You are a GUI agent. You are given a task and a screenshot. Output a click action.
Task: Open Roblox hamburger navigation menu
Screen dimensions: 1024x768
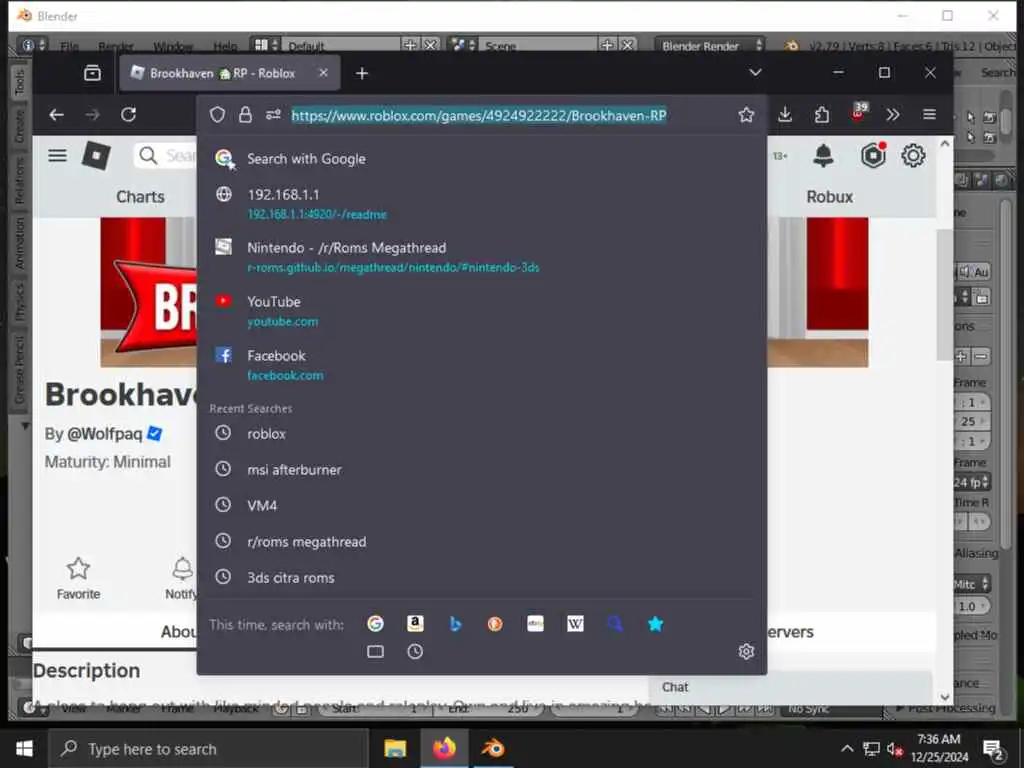57,155
